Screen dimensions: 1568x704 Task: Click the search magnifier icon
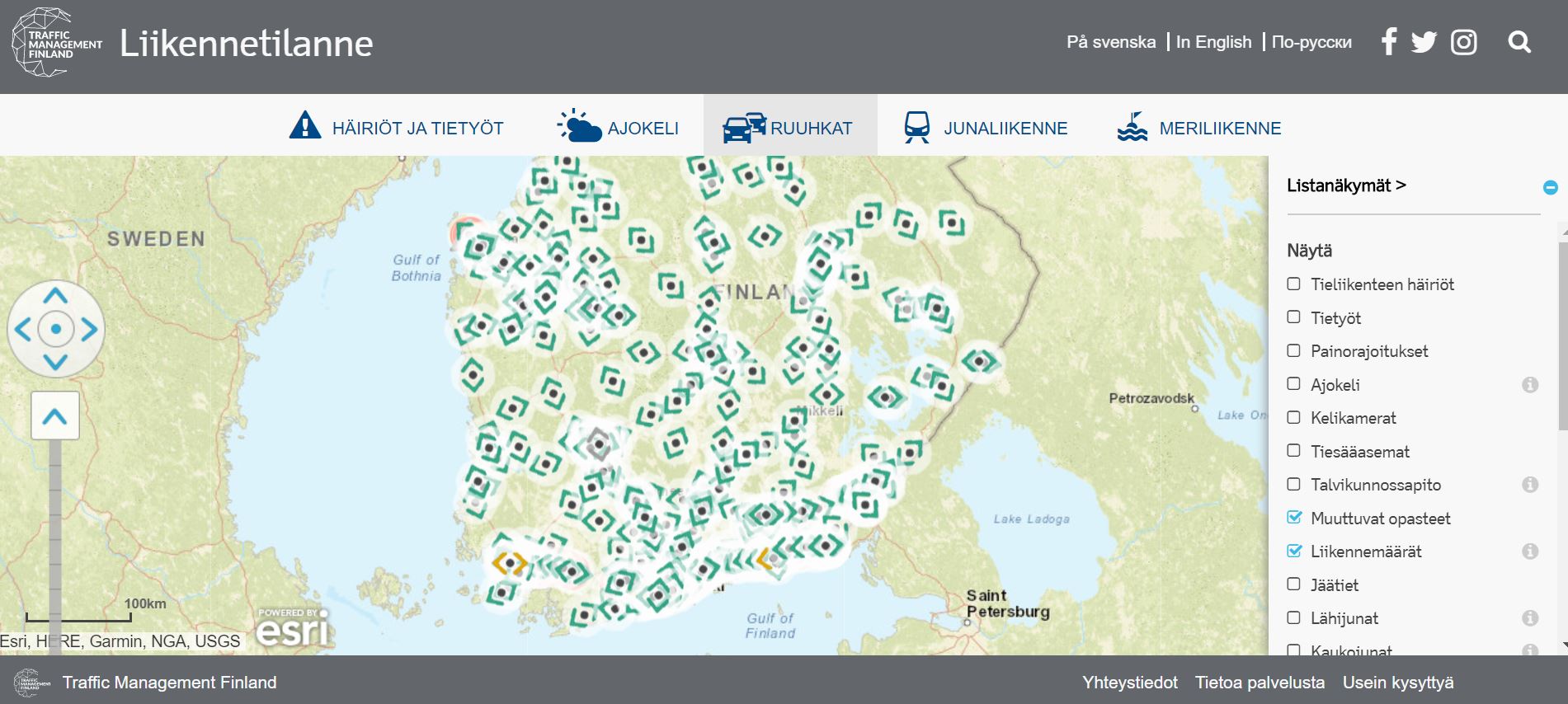click(1519, 42)
